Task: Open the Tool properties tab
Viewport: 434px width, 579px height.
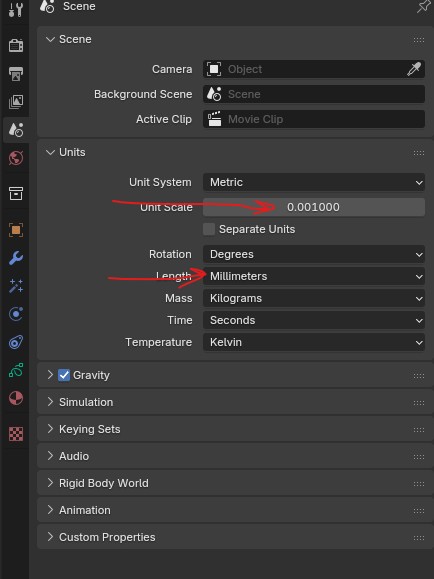Action: point(16,10)
